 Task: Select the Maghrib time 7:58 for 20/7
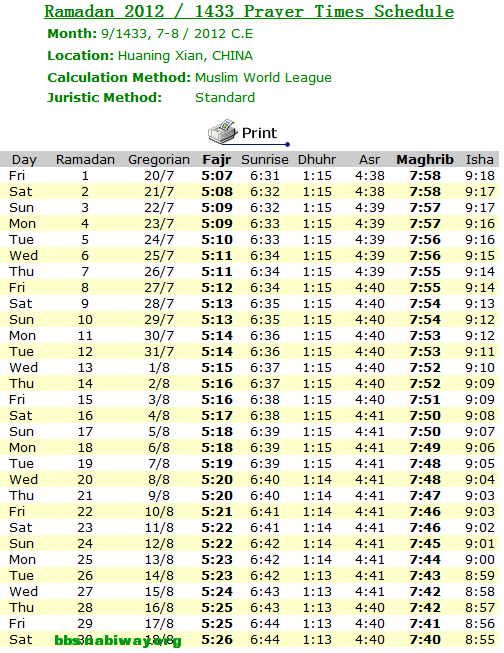coord(425,175)
